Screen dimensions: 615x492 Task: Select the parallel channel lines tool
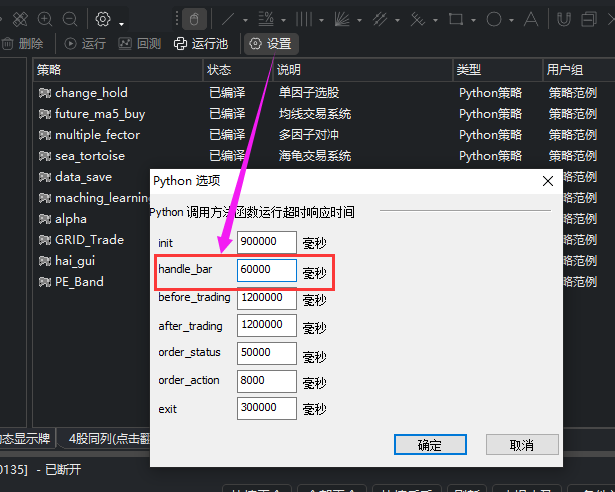[x=380, y=19]
